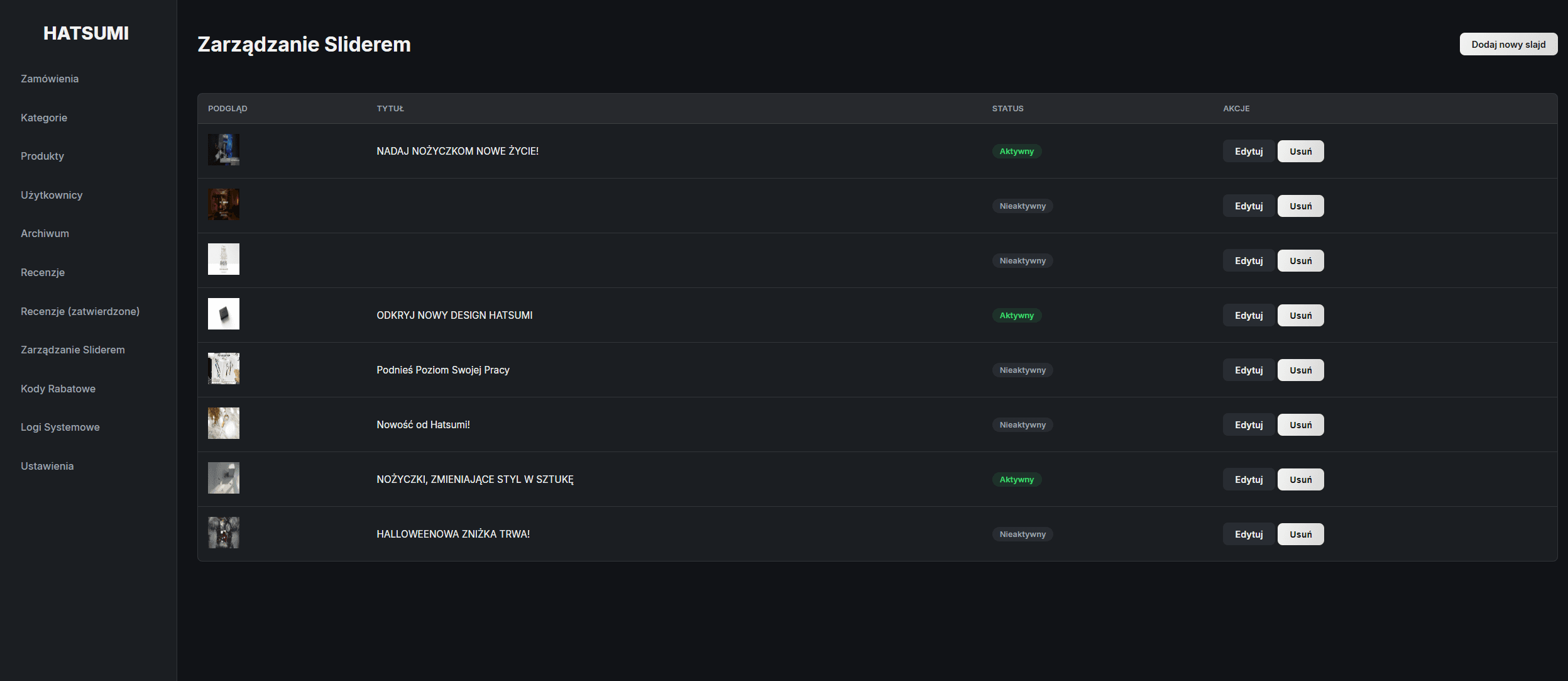Screen dimensions: 1568x681
Task: Open thumbnail for NOŻYCZKI, ZMIENIAJĄCE STYL W SZTUKĘ
Action: coord(224,478)
